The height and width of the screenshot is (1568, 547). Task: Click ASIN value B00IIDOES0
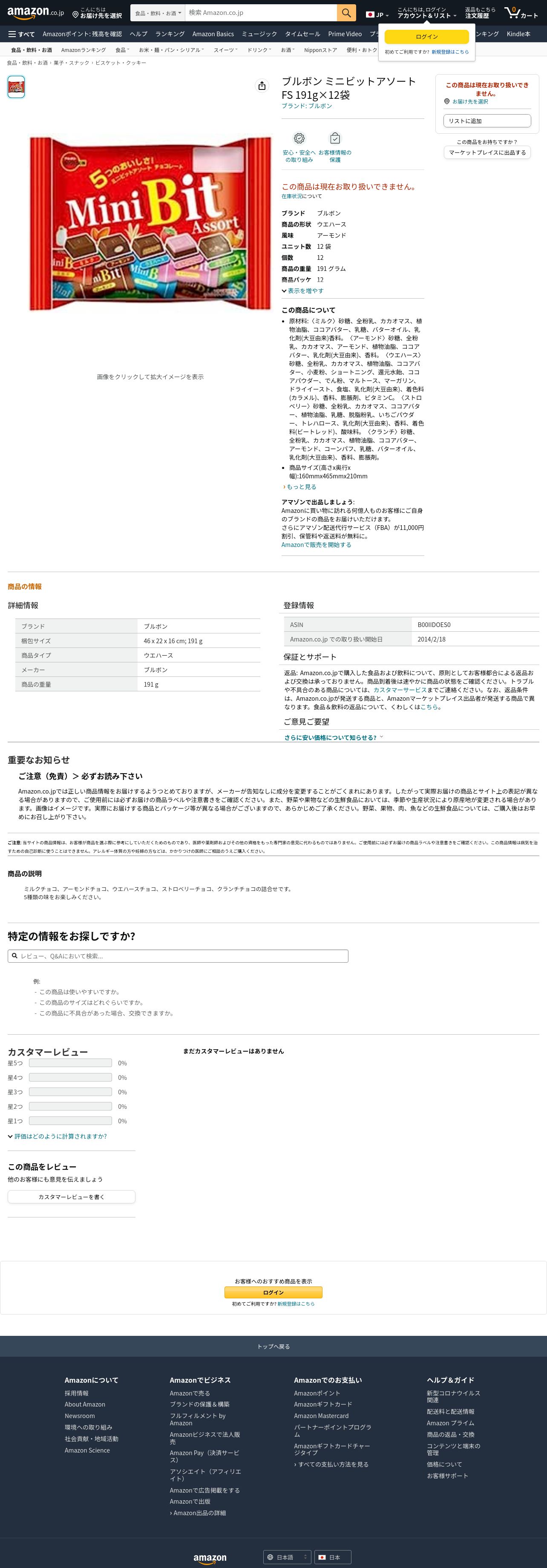pos(434,625)
